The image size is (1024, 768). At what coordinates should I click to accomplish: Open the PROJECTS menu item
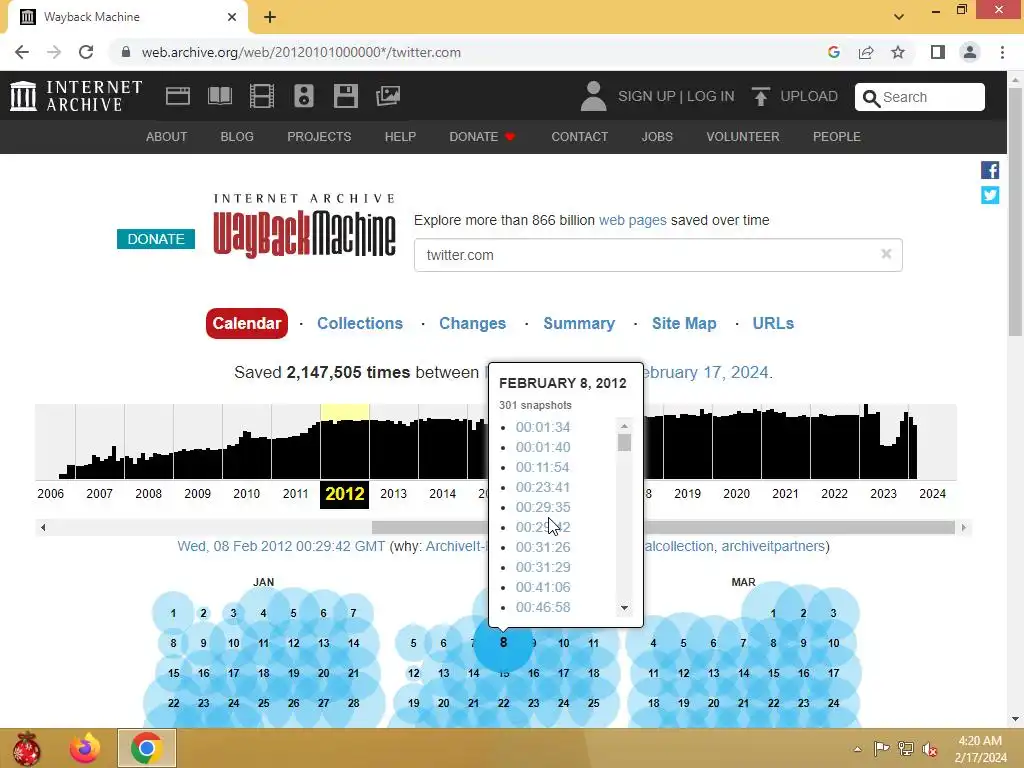(x=319, y=136)
